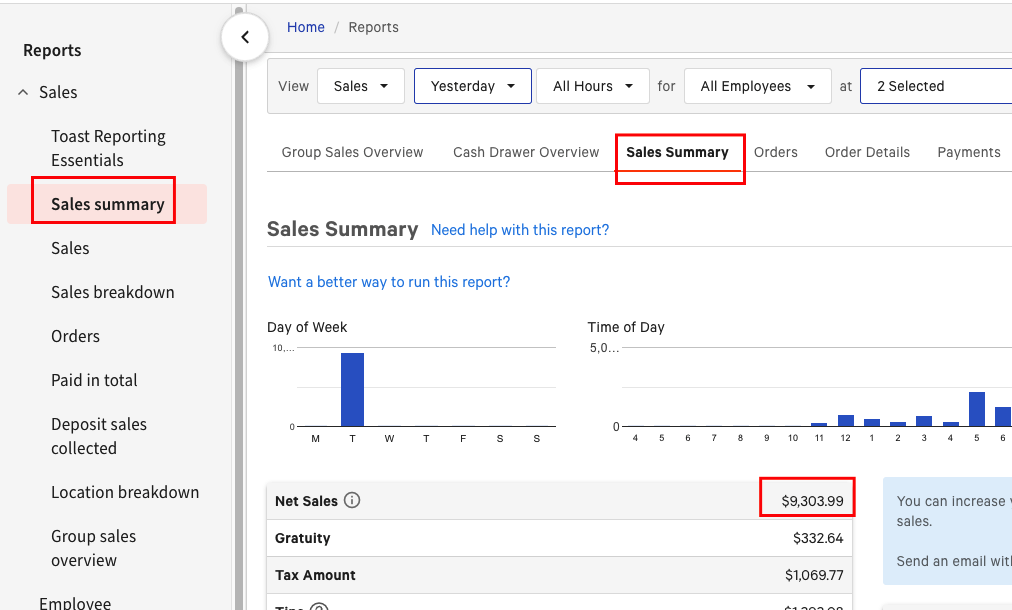This screenshot has height=610, width=1012.
Task: Click the Net Sales info icon
Action: point(352,501)
